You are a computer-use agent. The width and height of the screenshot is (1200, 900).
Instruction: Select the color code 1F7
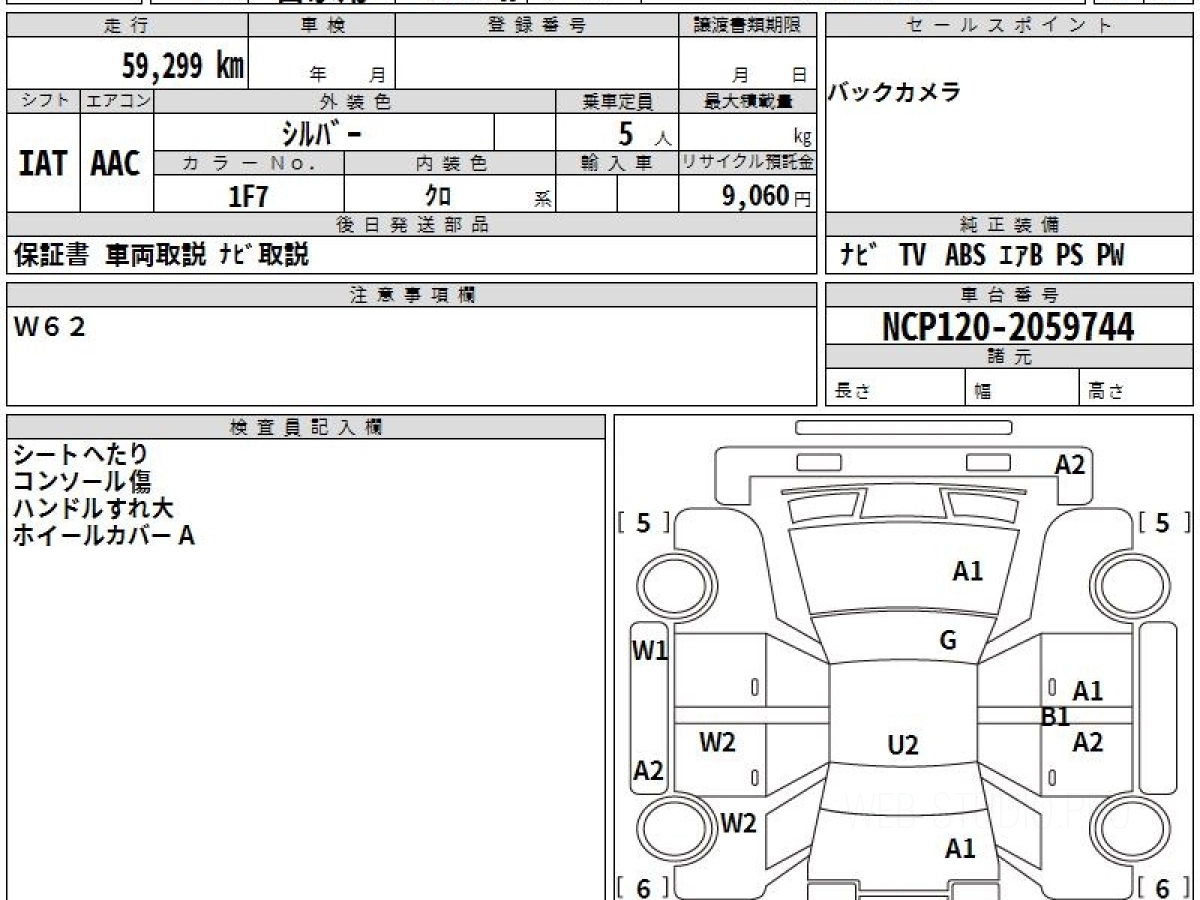pyautogui.click(x=249, y=195)
